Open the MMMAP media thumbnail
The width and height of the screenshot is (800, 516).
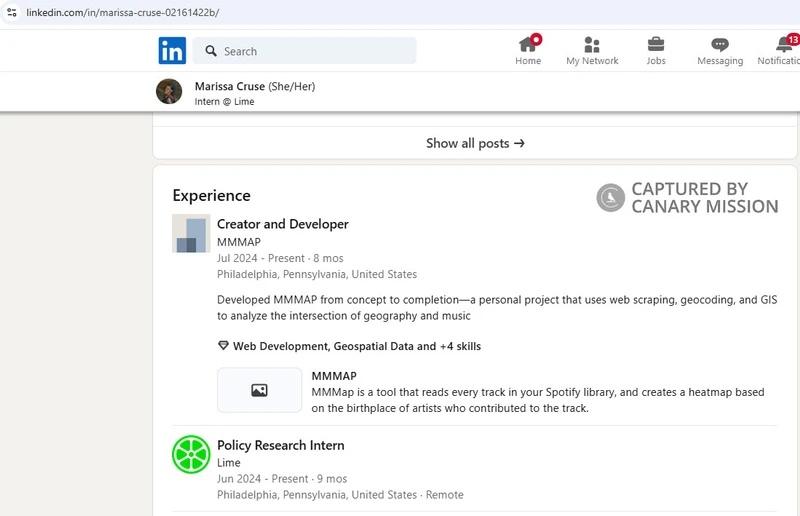coord(260,390)
